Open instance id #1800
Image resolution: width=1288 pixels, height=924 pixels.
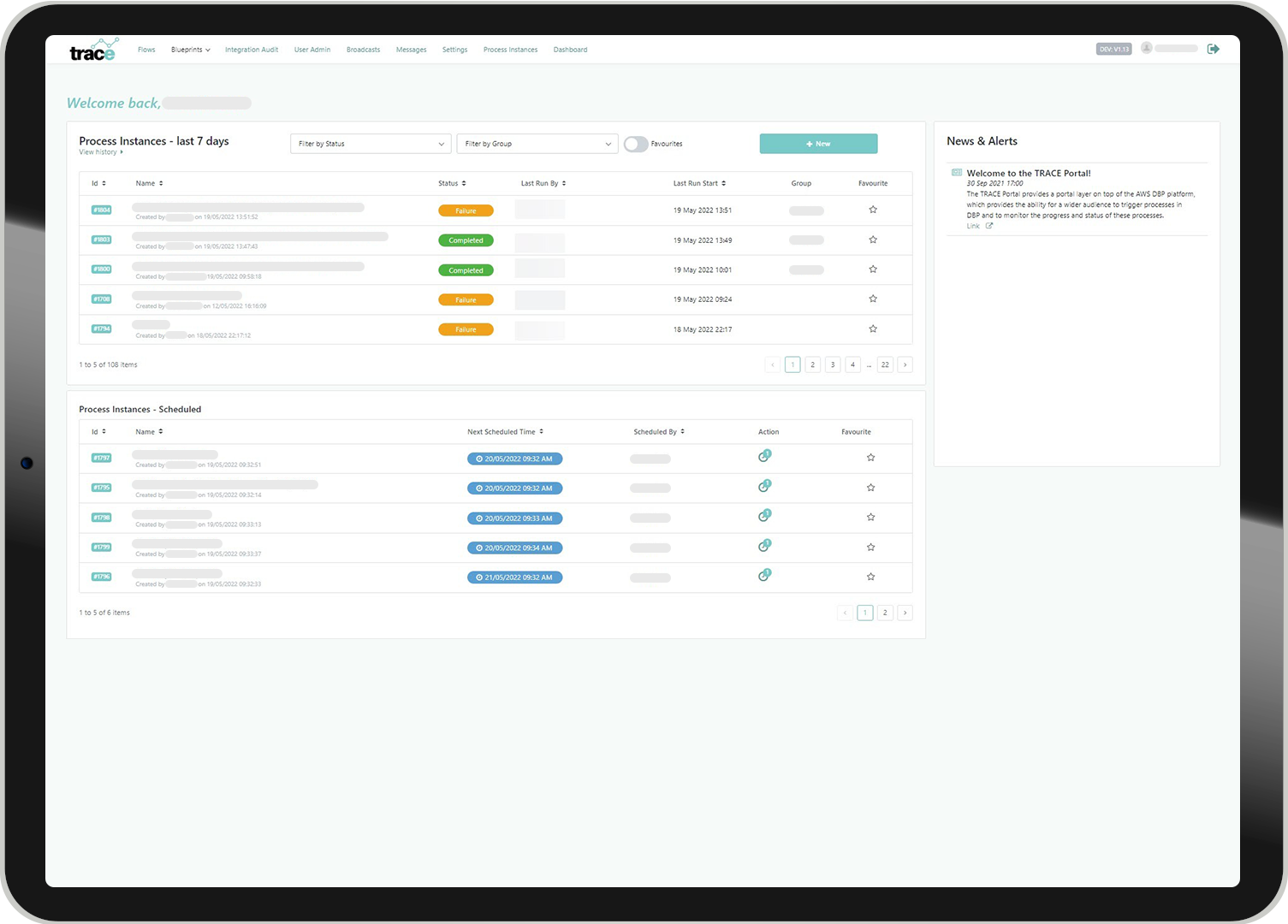(x=102, y=269)
